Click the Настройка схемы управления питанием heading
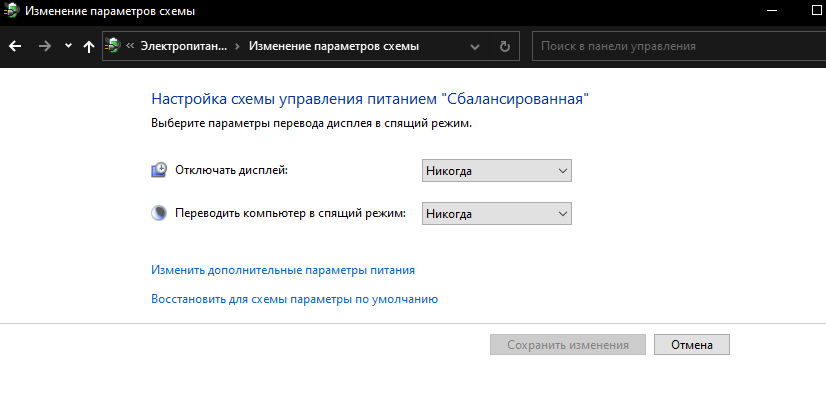Image resolution: width=826 pixels, height=417 pixels. point(370,99)
